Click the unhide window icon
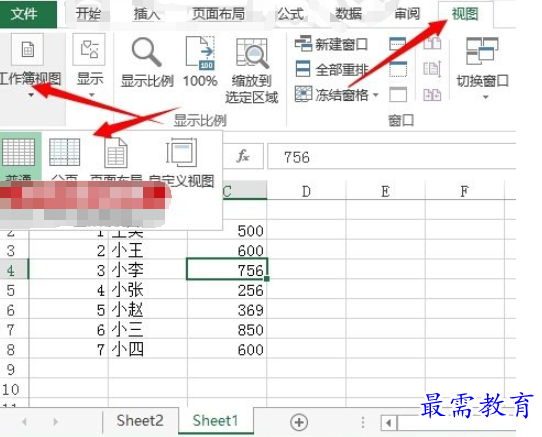 (398, 94)
